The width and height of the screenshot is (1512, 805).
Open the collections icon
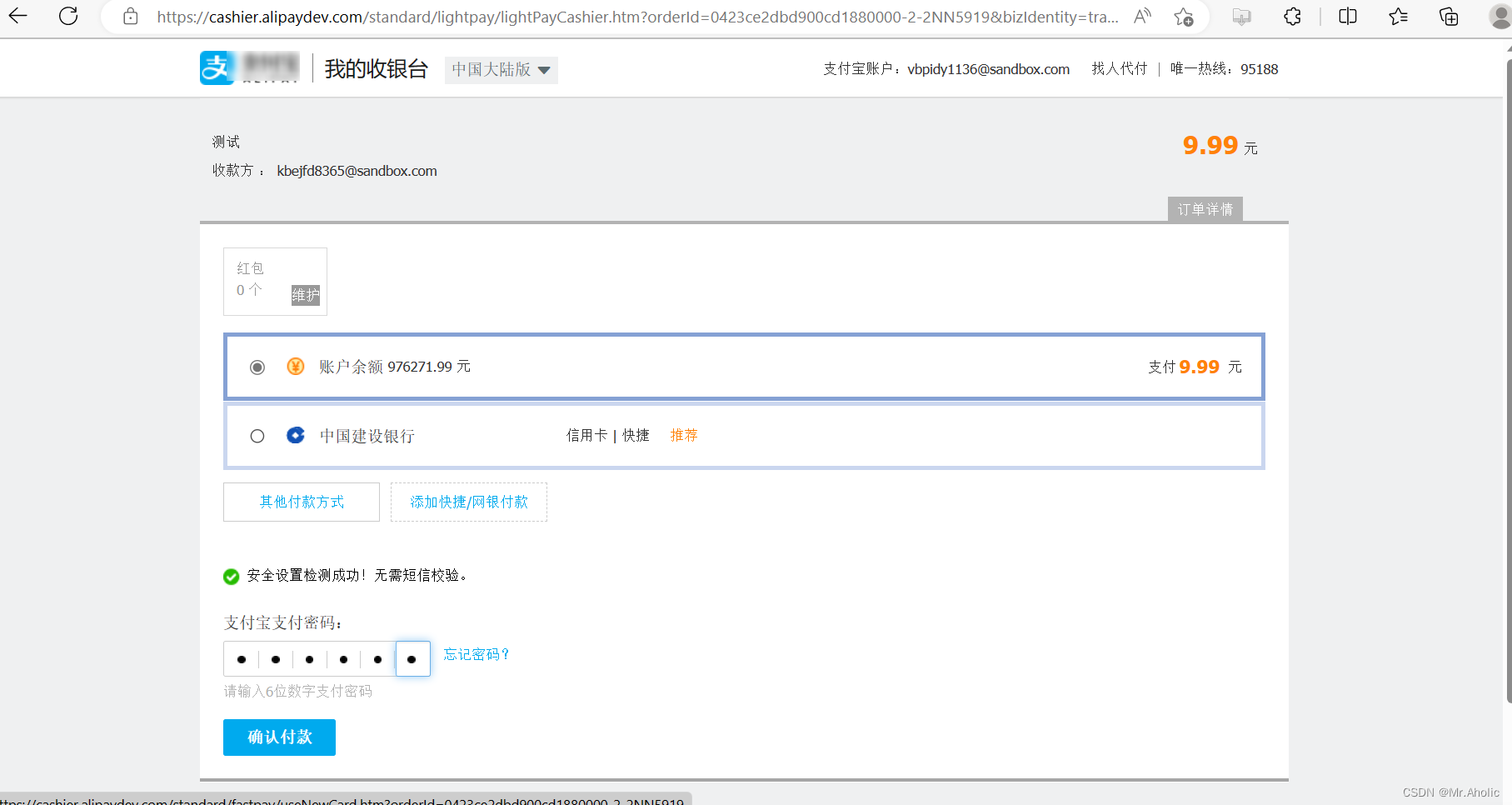click(1449, 17)
